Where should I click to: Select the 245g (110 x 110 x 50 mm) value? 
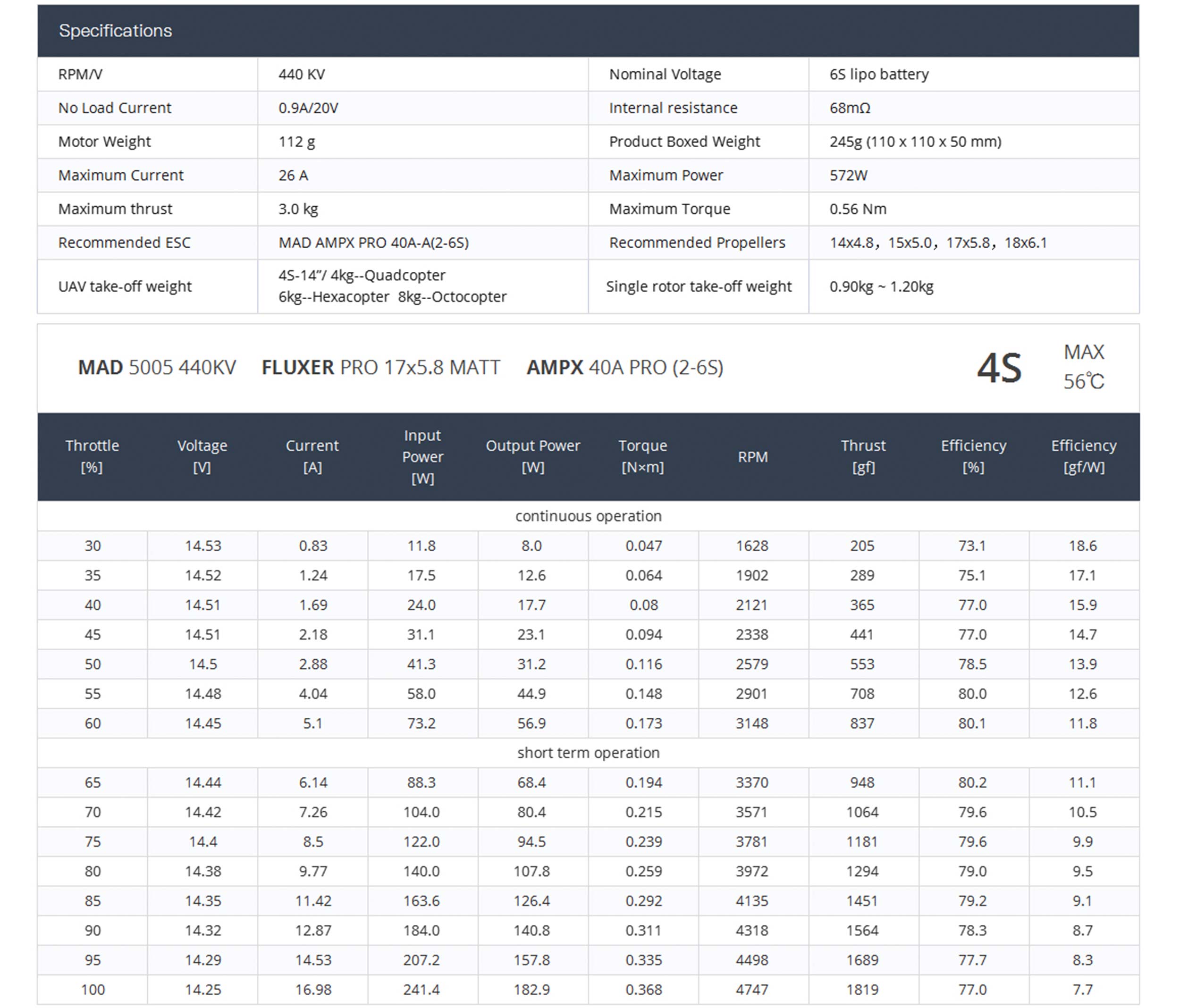[915, 141]
